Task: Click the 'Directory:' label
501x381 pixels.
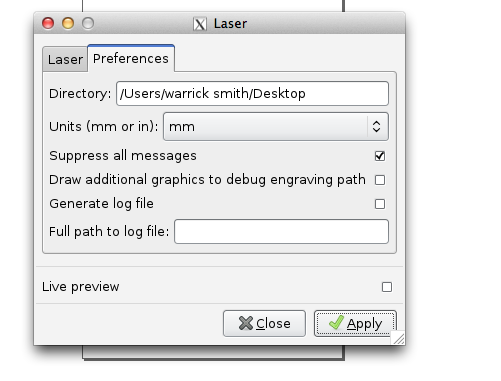Action: tap(80, 94)
